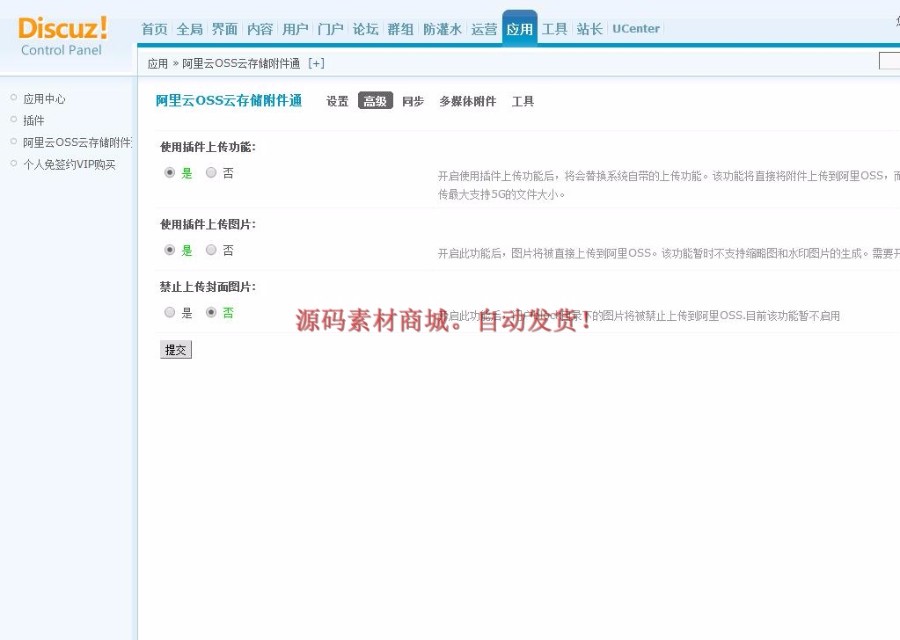900x640 pixels.
Task: Open the 界面 top menu
Action: click(x=225, y=29)
